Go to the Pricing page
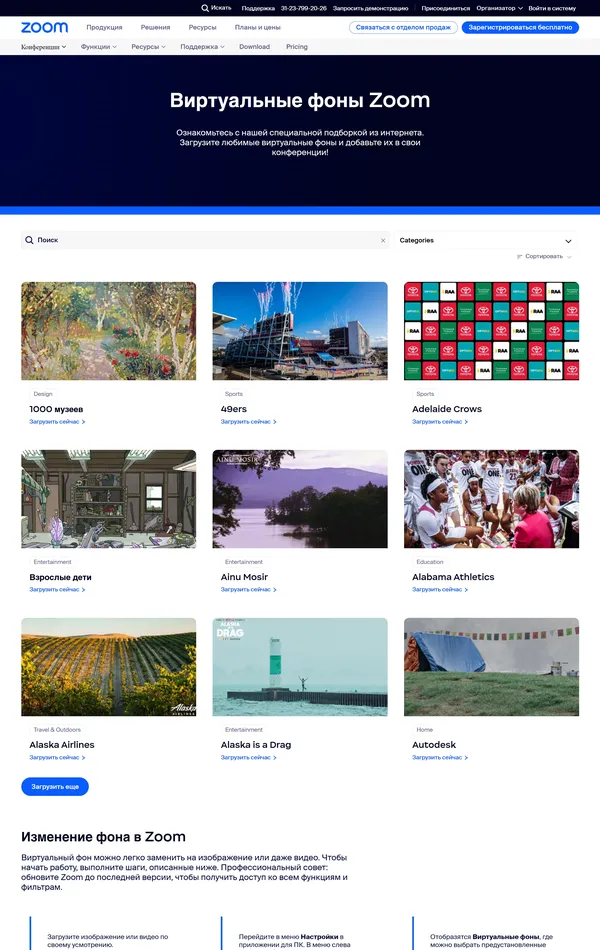Image resolution: width=600 pixels, height=950 pixels. (297, 47)
